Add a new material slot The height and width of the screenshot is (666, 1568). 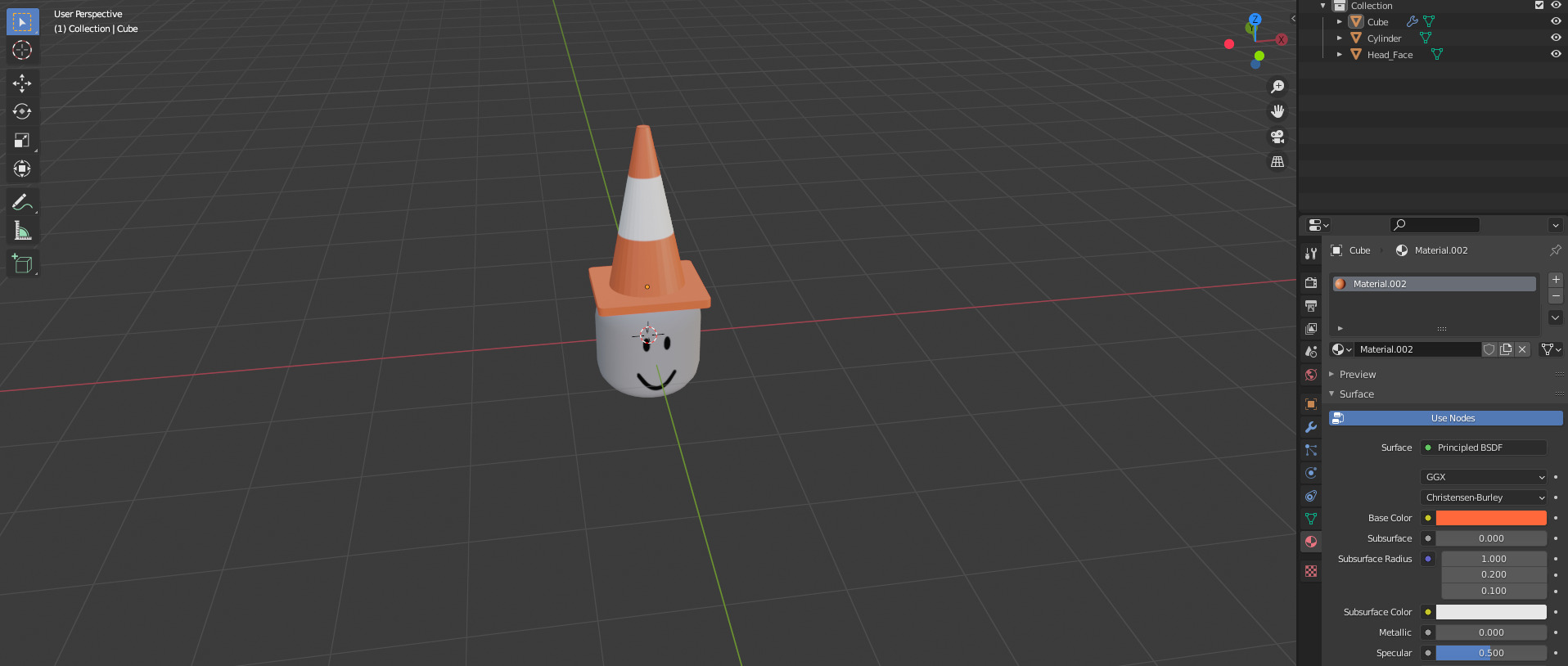pos(1556,280)
